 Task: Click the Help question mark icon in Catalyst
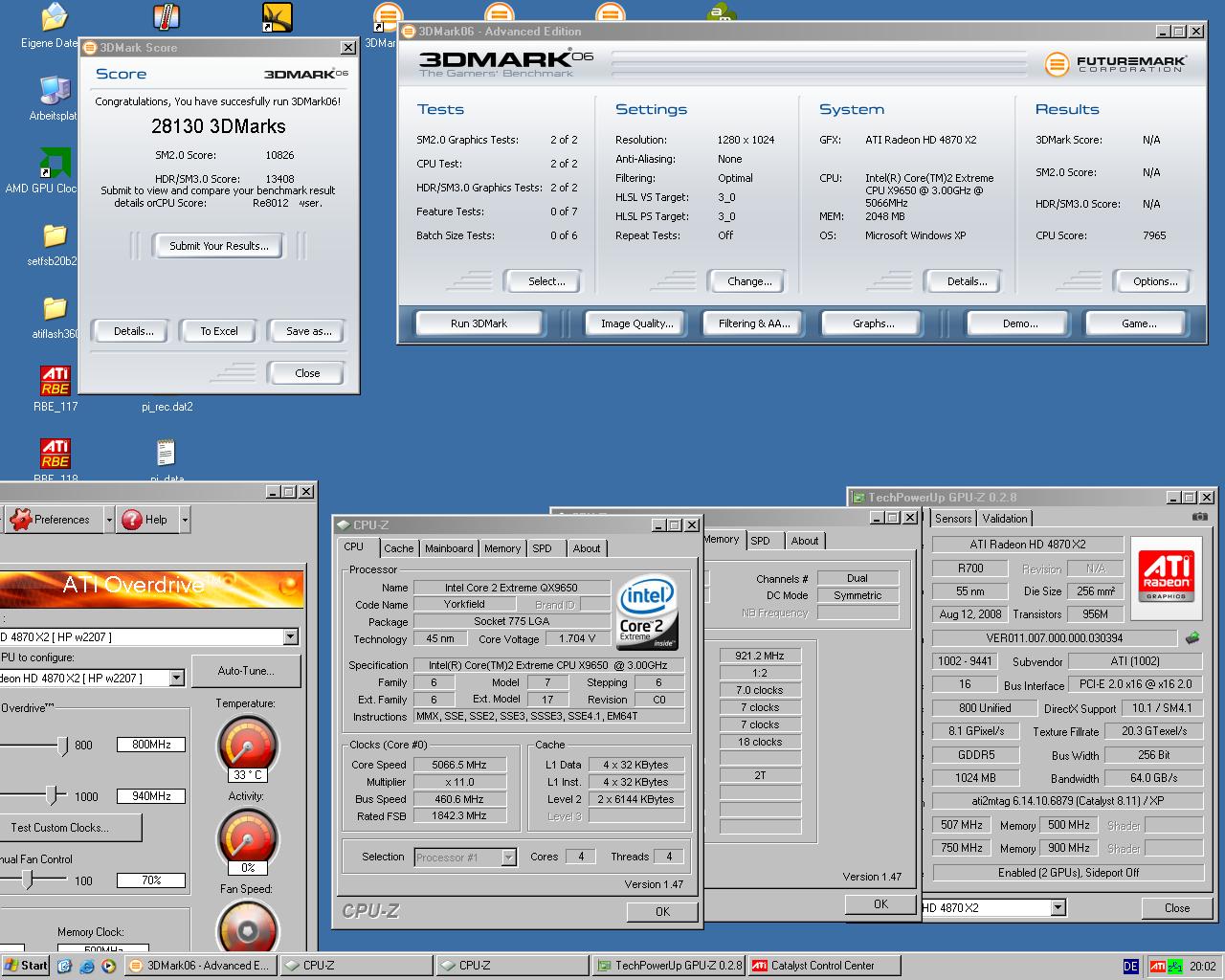132,520
